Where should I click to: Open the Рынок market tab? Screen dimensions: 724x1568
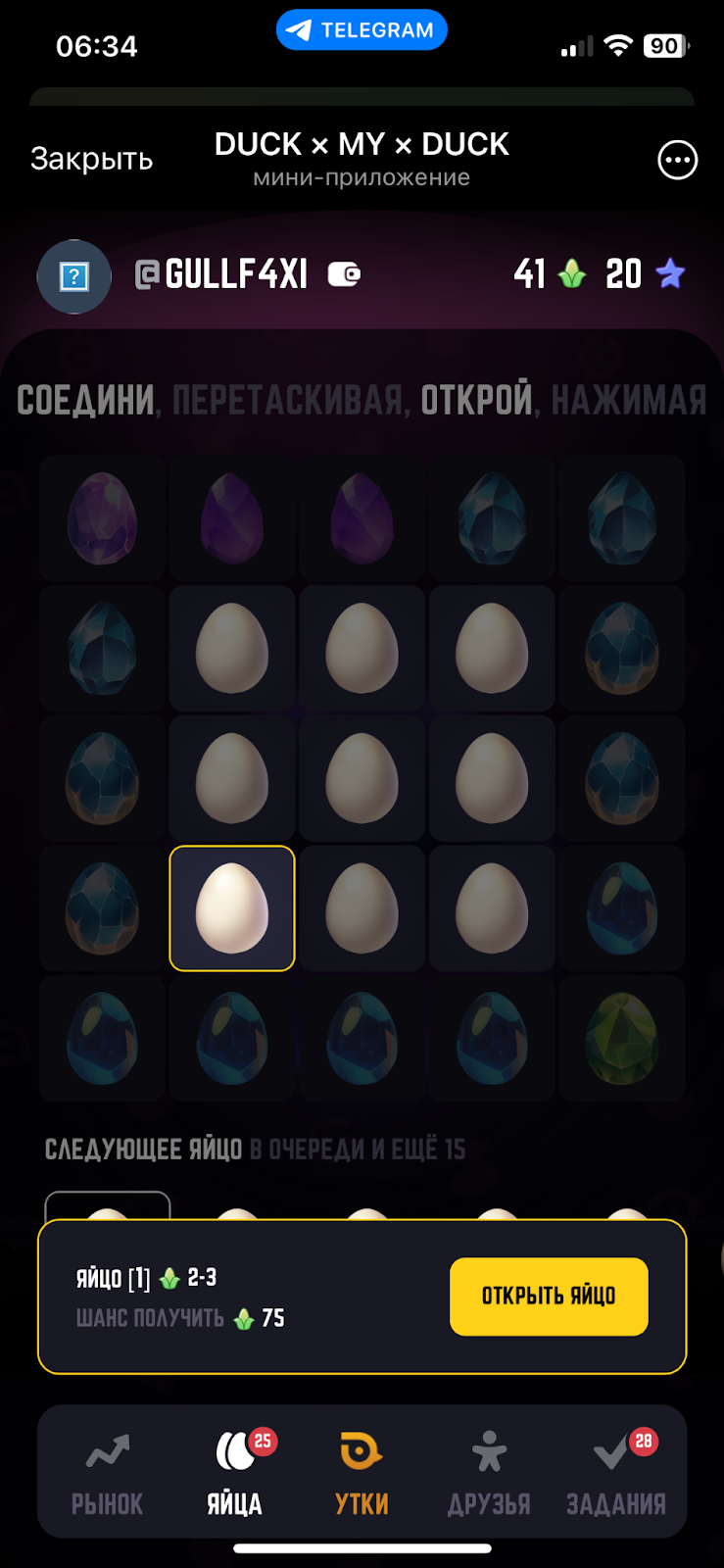click(x=107, y=1473)
